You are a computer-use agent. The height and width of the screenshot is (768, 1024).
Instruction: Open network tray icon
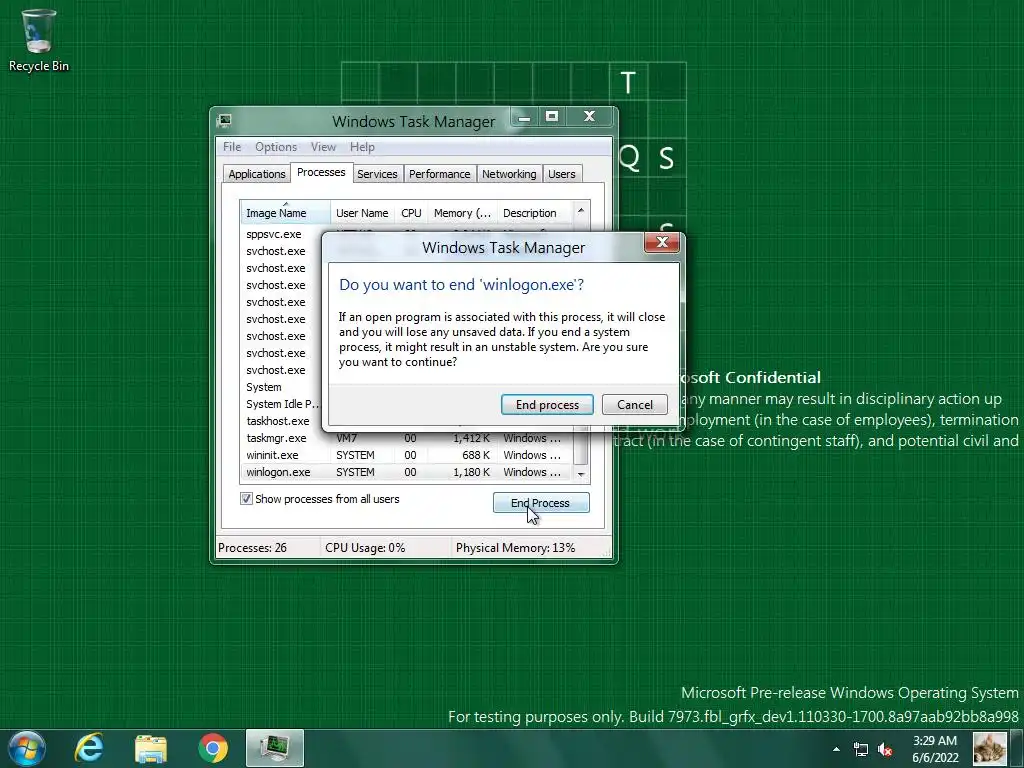[x=861, y=749]
